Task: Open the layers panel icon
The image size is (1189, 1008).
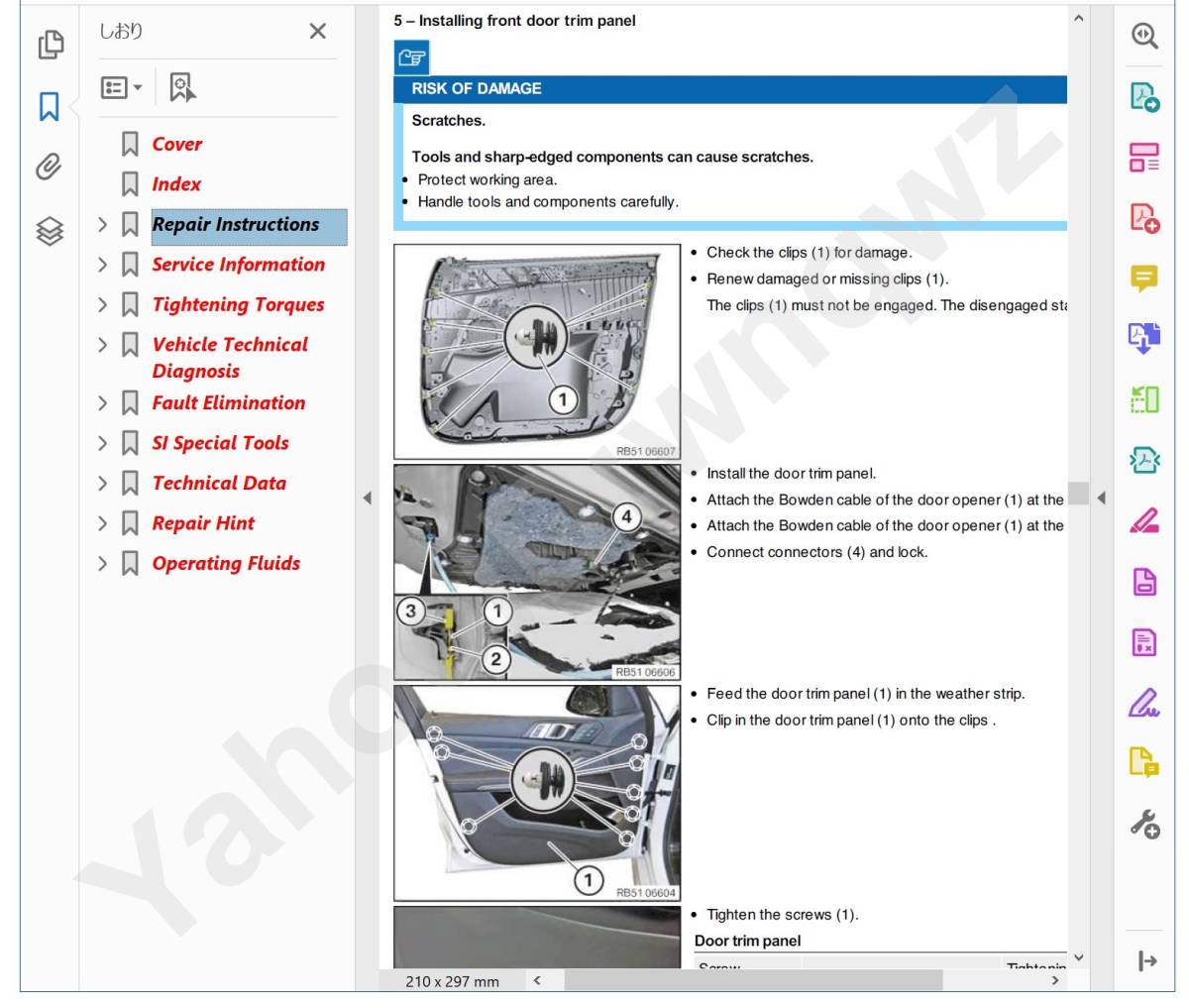Action: pyautogui.click(x=50, y=230)
